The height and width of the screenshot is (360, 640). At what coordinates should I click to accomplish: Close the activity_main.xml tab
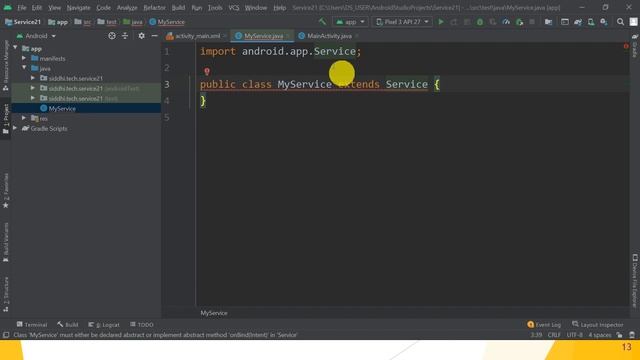tap(225, 36)
